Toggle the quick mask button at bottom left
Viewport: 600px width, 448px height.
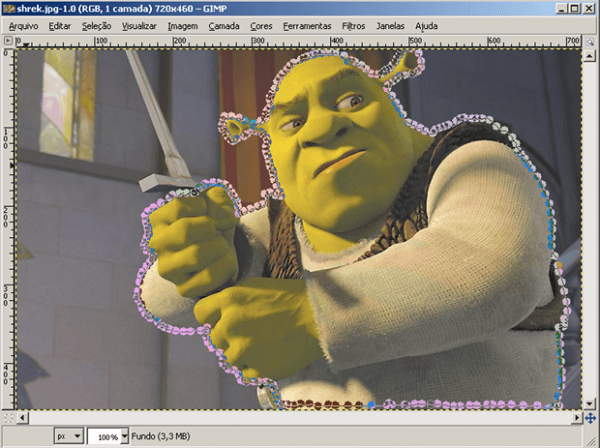pos(8,418)
